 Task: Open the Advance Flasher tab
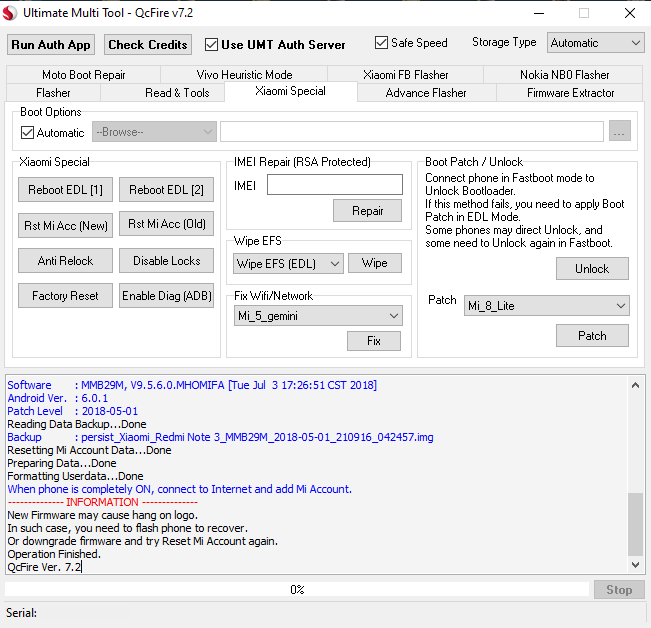pos(426,93)
